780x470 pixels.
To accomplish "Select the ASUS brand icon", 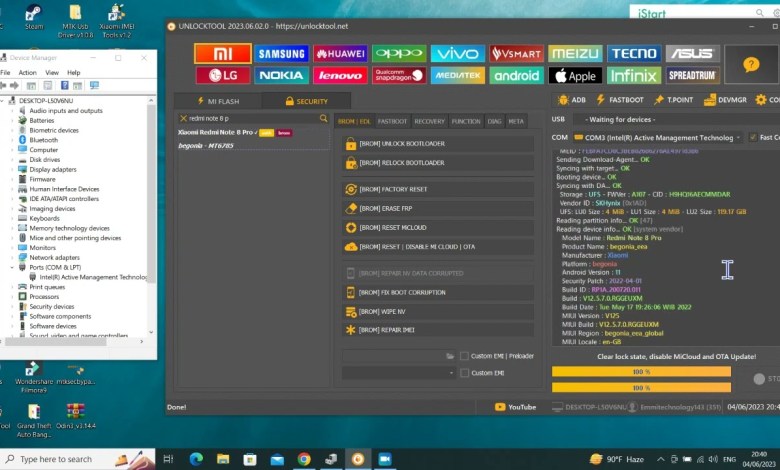I will (x=692, y=53).
